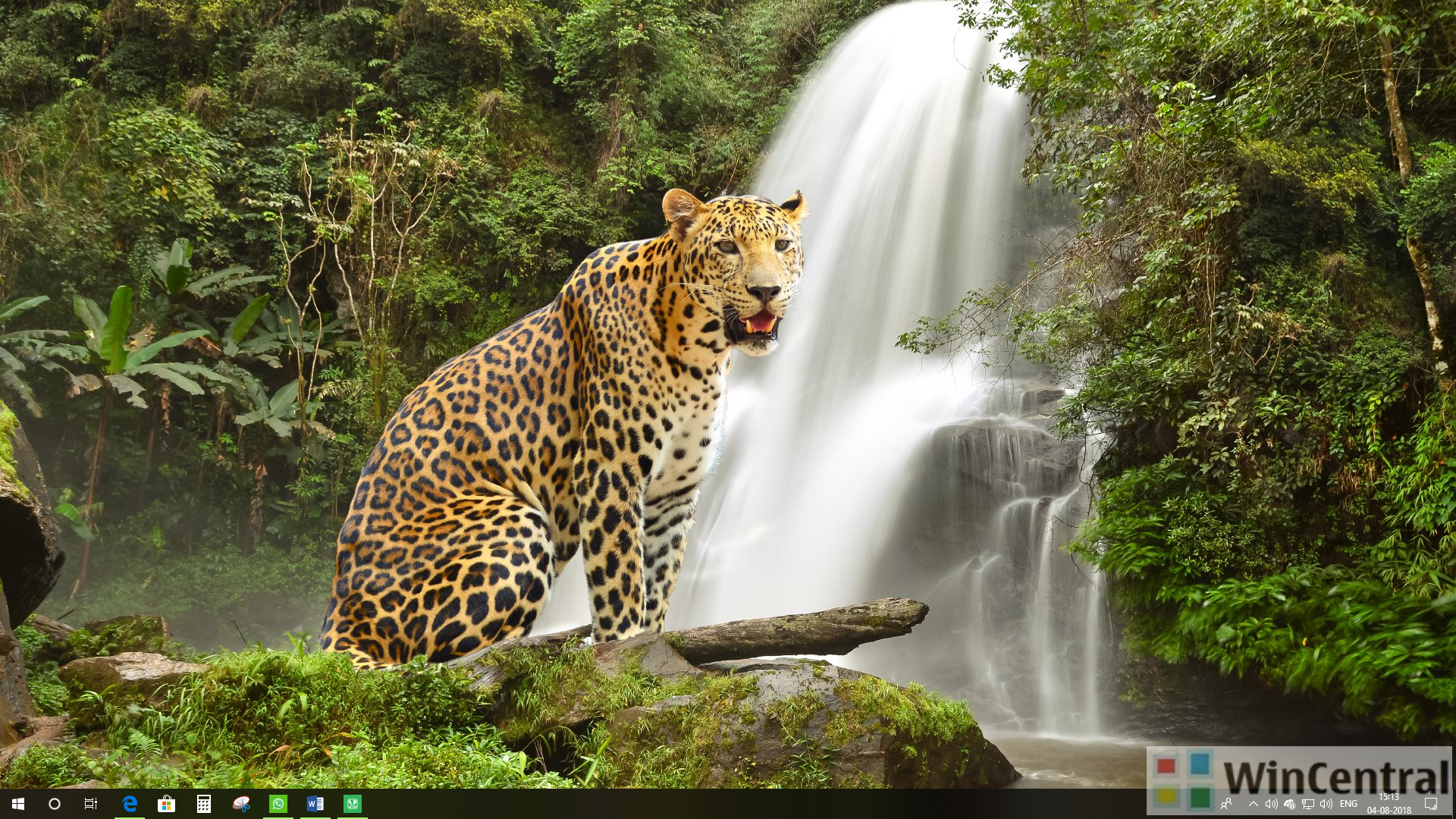Open the clock showing 15:13
This screenshot has height=819, width=1456.
click(1389, 804)
